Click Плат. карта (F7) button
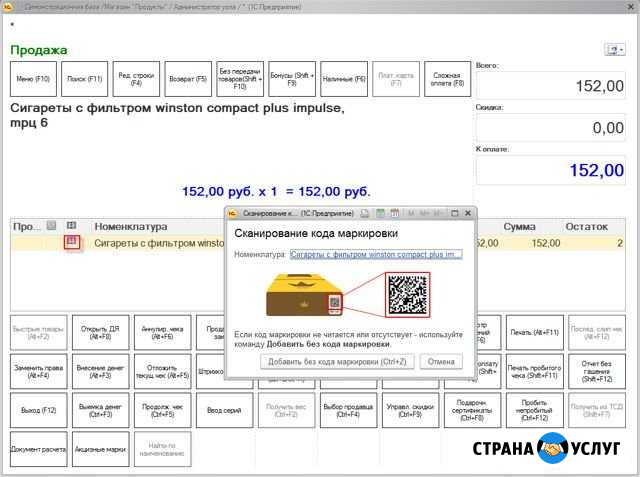 point(396,79)
